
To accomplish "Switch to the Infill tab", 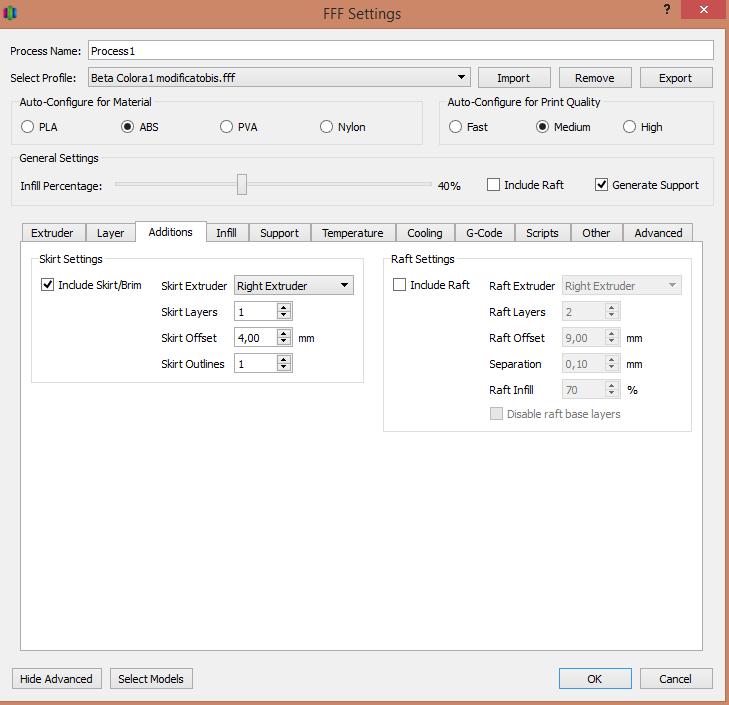I will pos(227,233).
